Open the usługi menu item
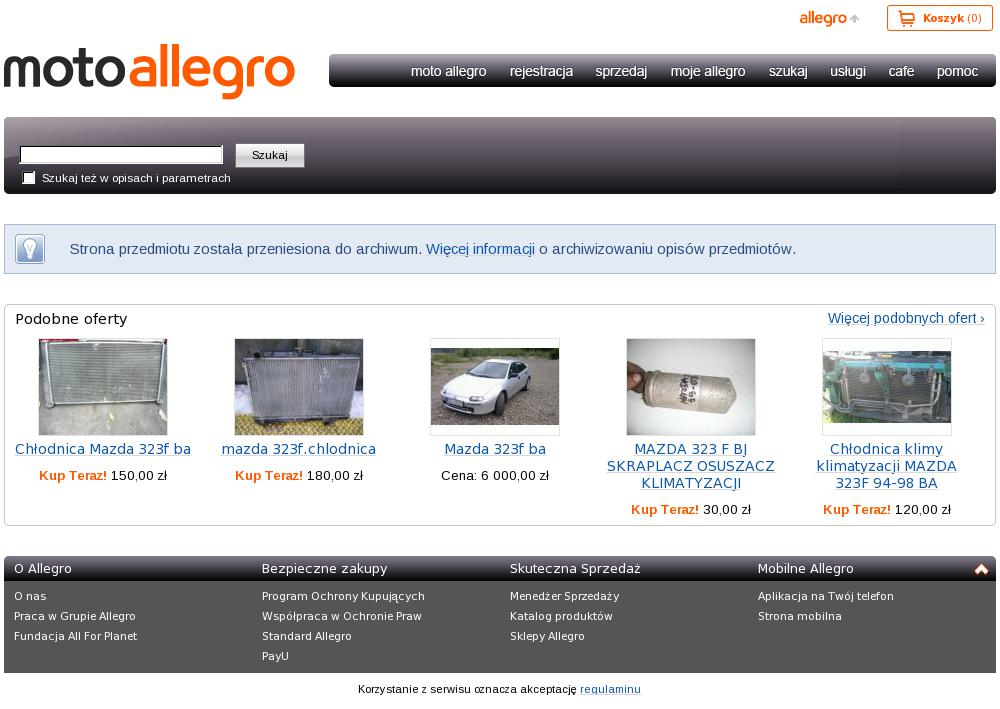 pyautogui.click(x=848, y=71)
